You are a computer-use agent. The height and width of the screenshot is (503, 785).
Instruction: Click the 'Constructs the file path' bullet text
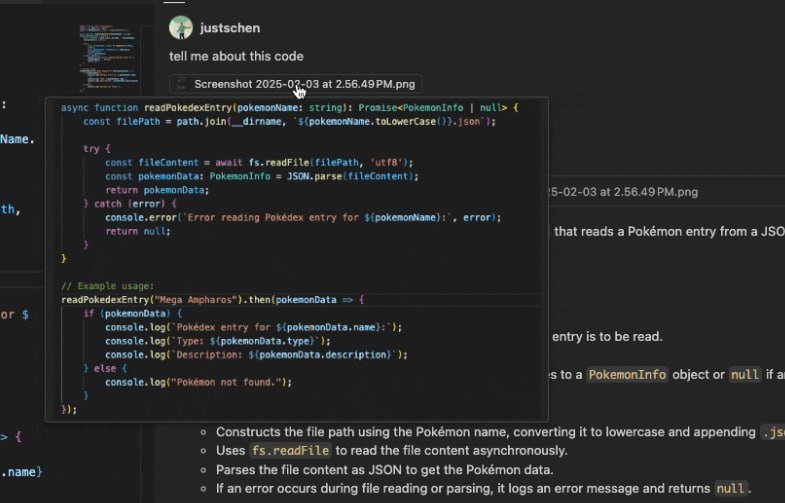[x=486, y=432]
